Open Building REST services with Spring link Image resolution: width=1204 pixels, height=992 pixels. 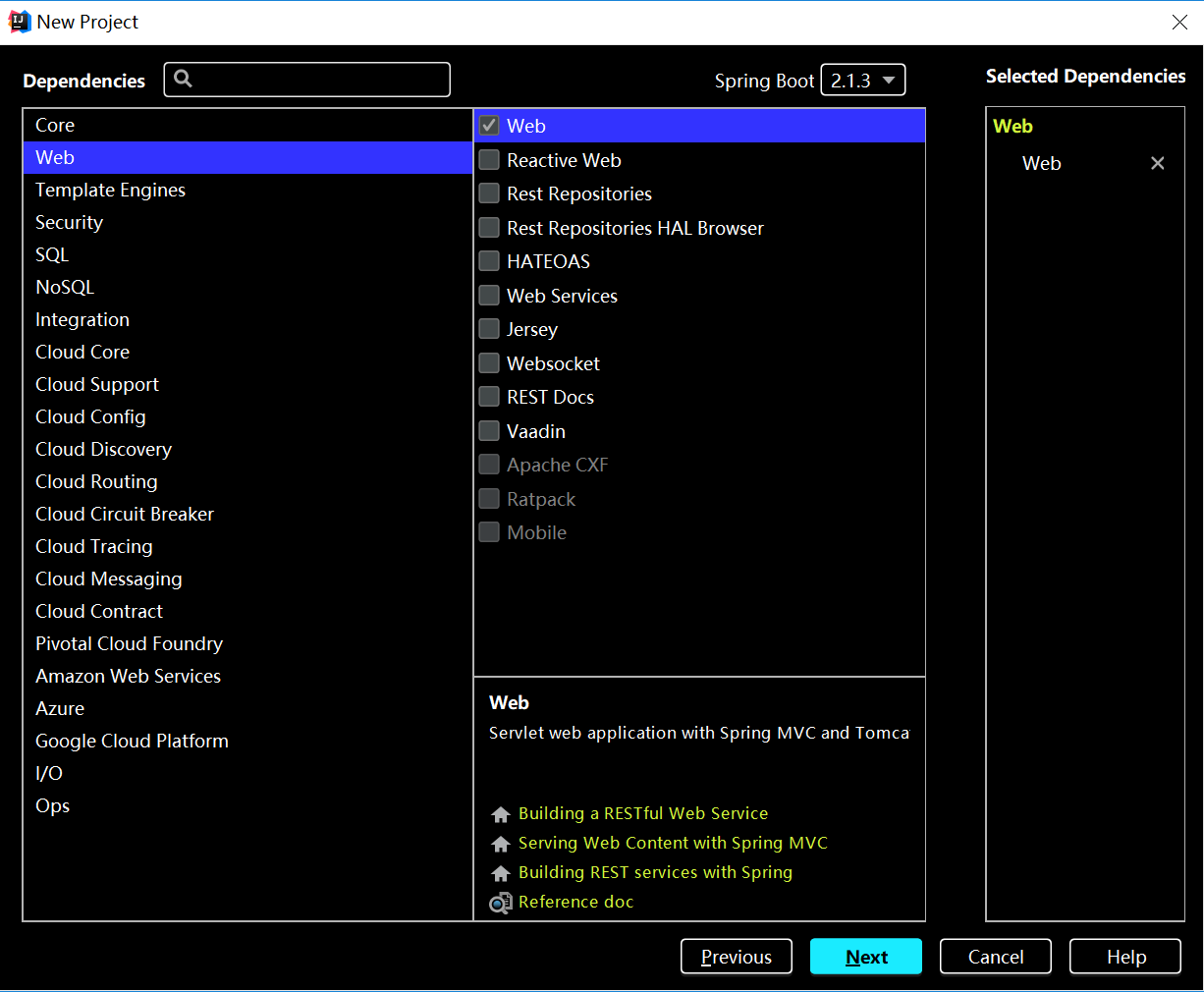coord(655,872)
